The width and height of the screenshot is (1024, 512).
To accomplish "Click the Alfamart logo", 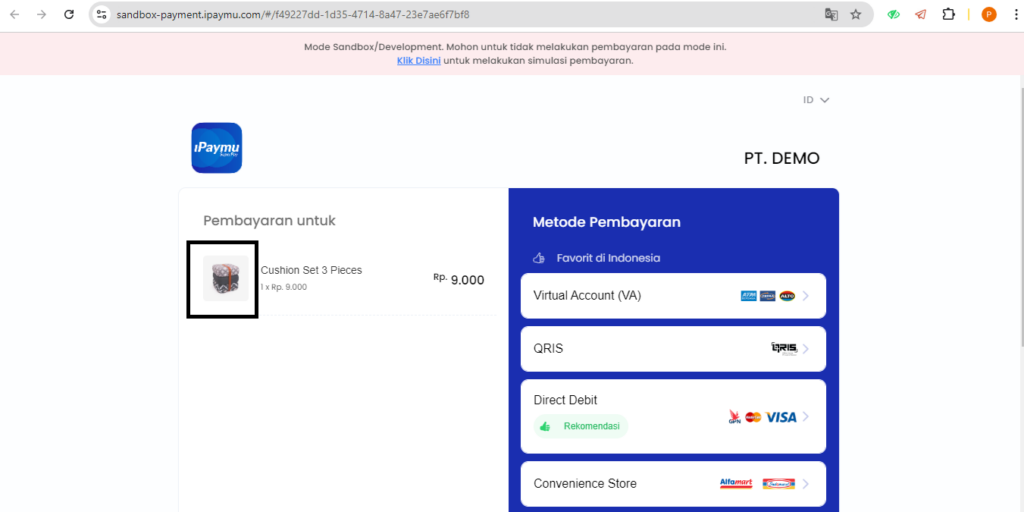I will (735, 484).
